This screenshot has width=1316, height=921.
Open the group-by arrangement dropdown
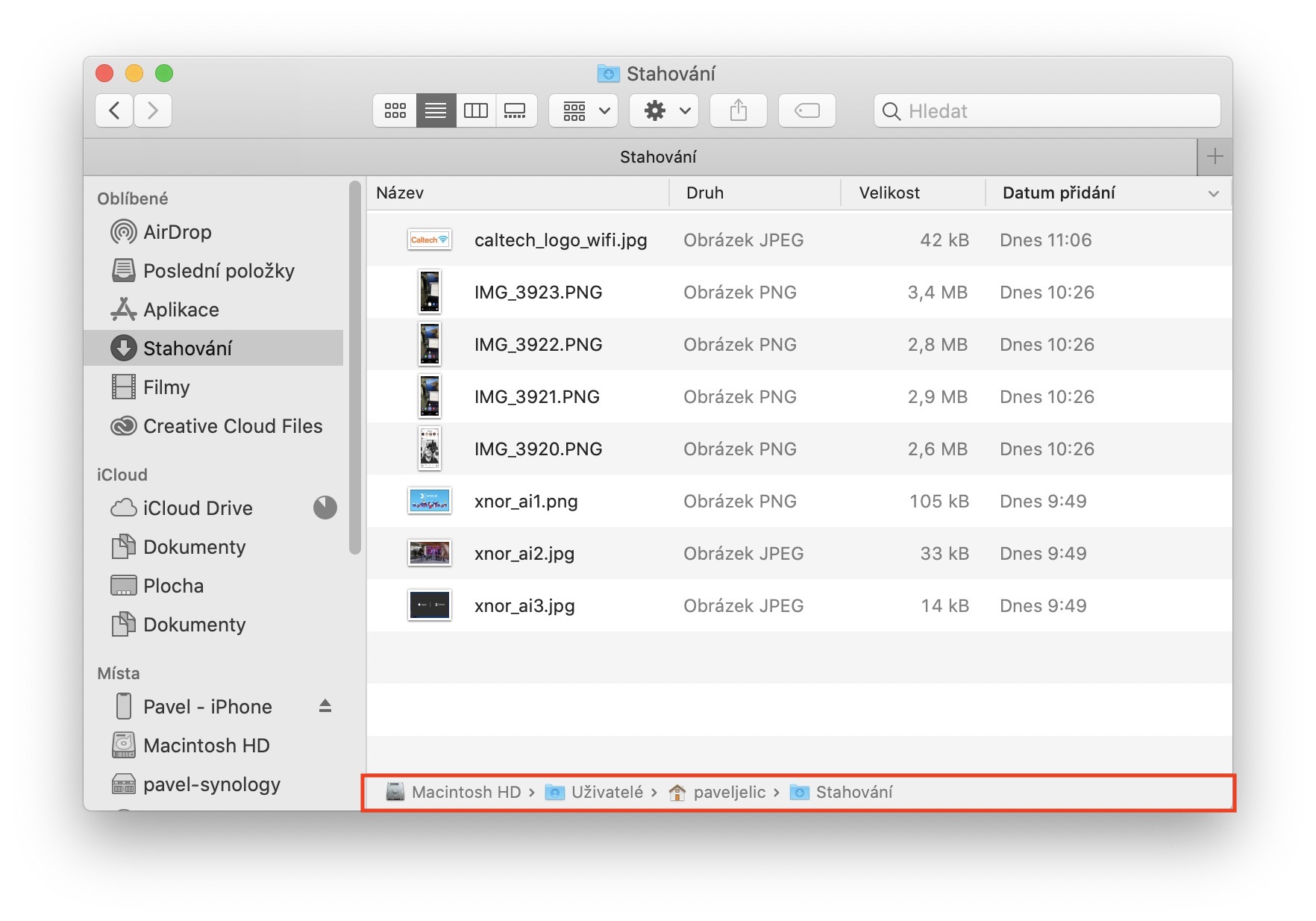[x=584, y=111]
